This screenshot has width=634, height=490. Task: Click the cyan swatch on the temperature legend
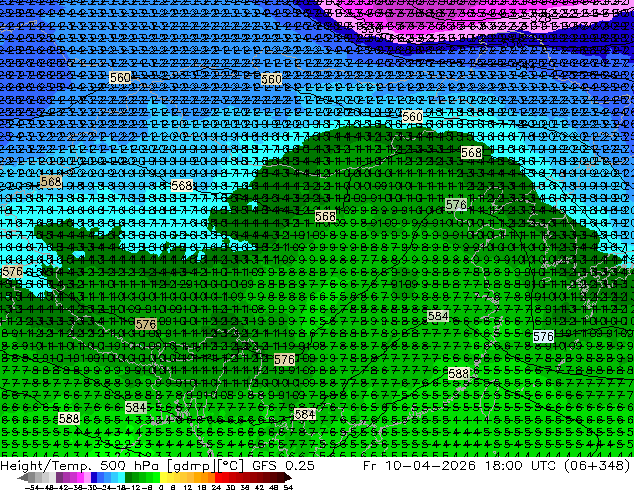(x=121, y=477)
